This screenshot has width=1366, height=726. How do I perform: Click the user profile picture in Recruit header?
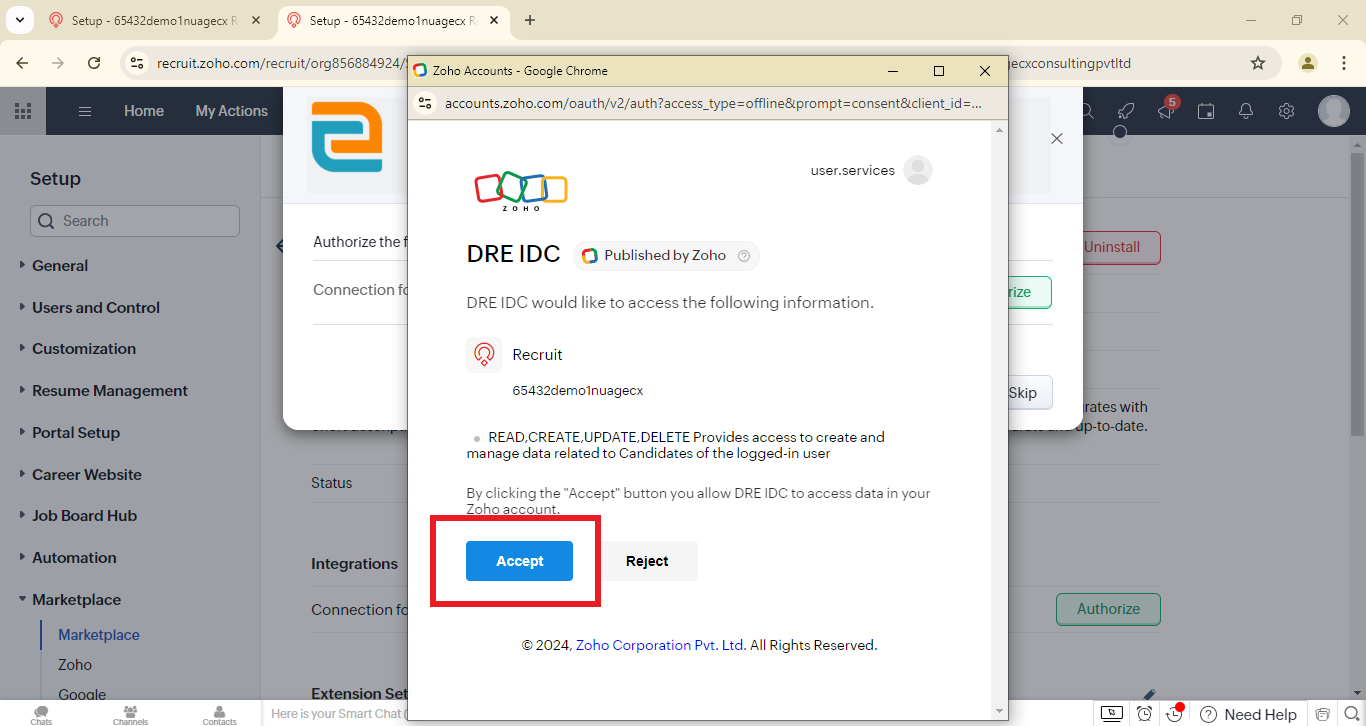(x=1334, y=111)
